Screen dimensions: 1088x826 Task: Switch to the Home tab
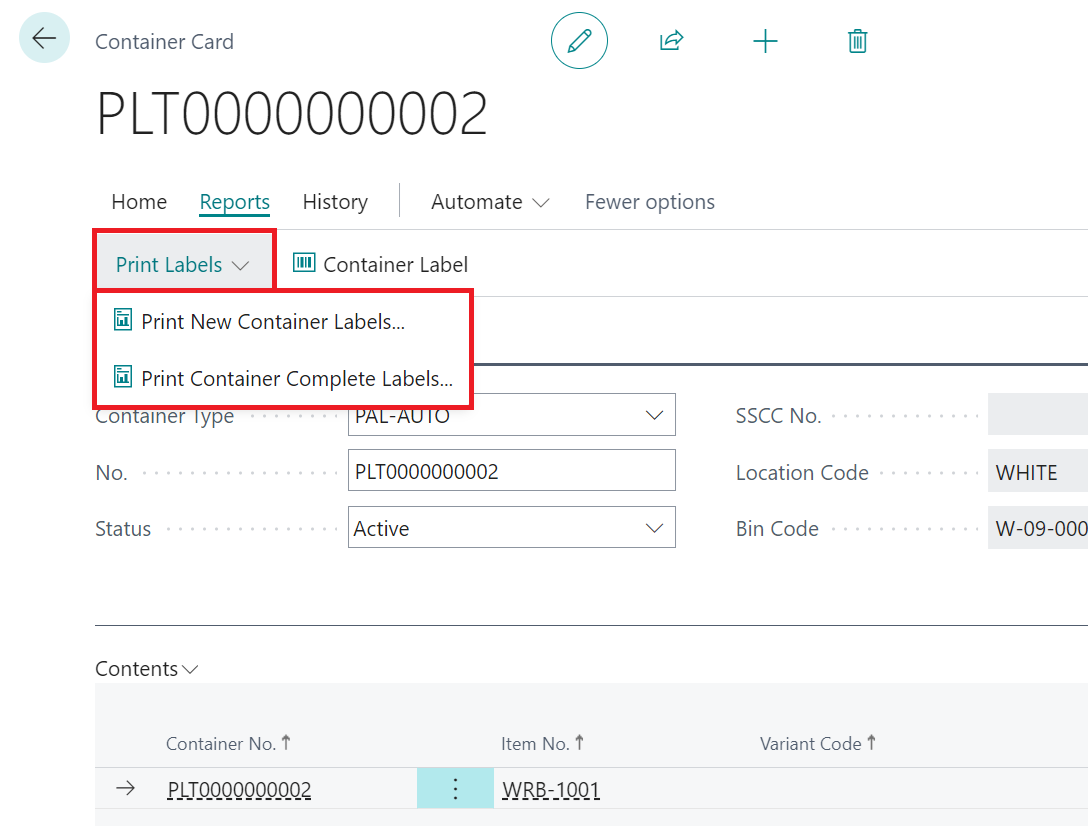point(139,201)
